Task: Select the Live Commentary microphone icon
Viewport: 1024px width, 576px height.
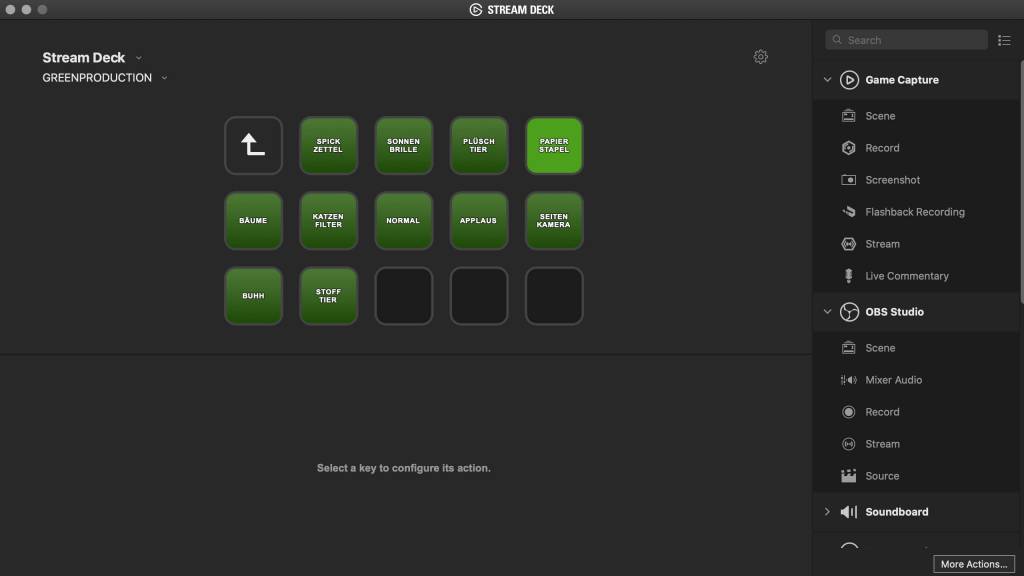Action: click(x=848, y=276)
